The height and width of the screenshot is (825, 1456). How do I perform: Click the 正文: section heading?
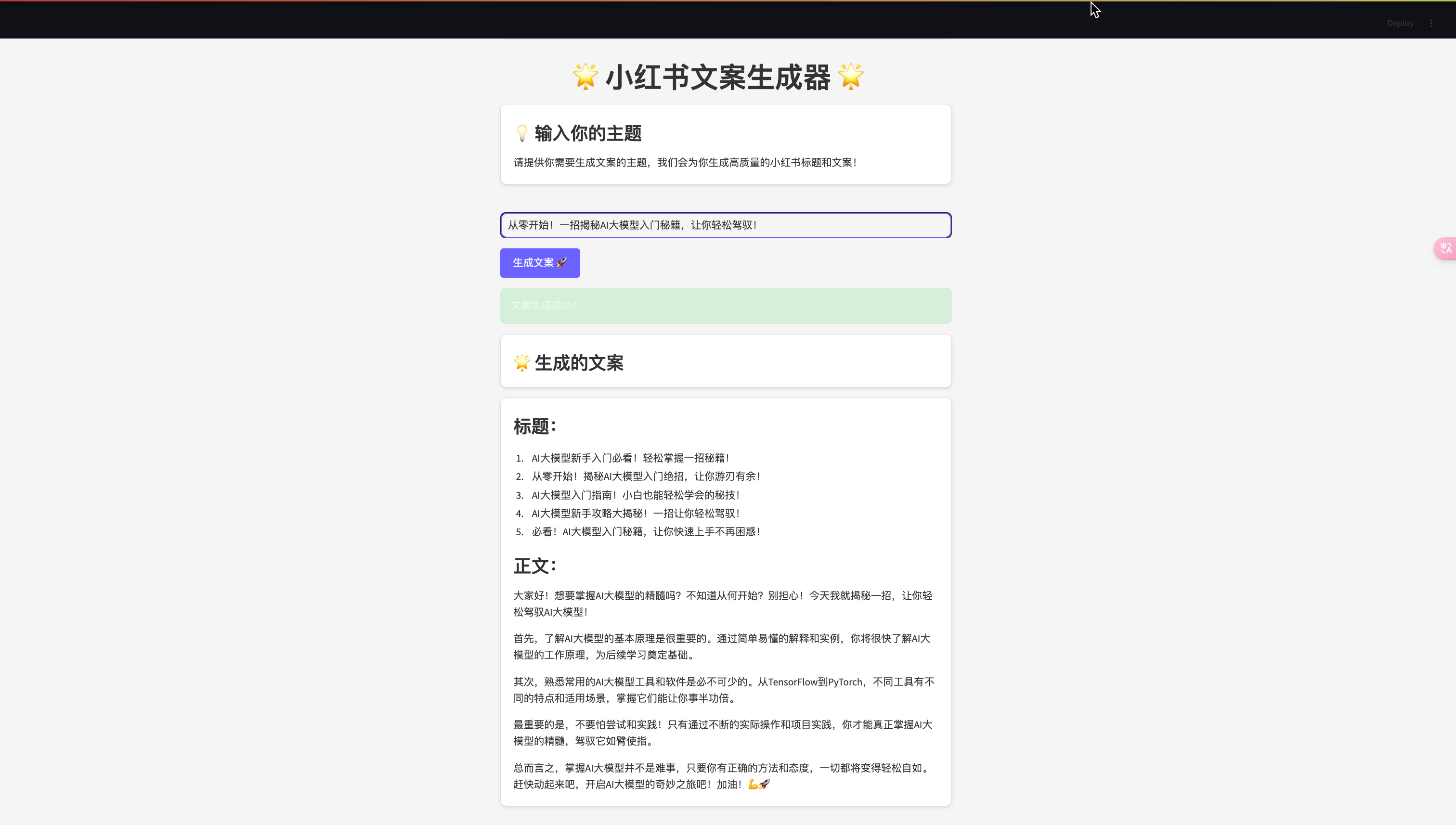534,566
